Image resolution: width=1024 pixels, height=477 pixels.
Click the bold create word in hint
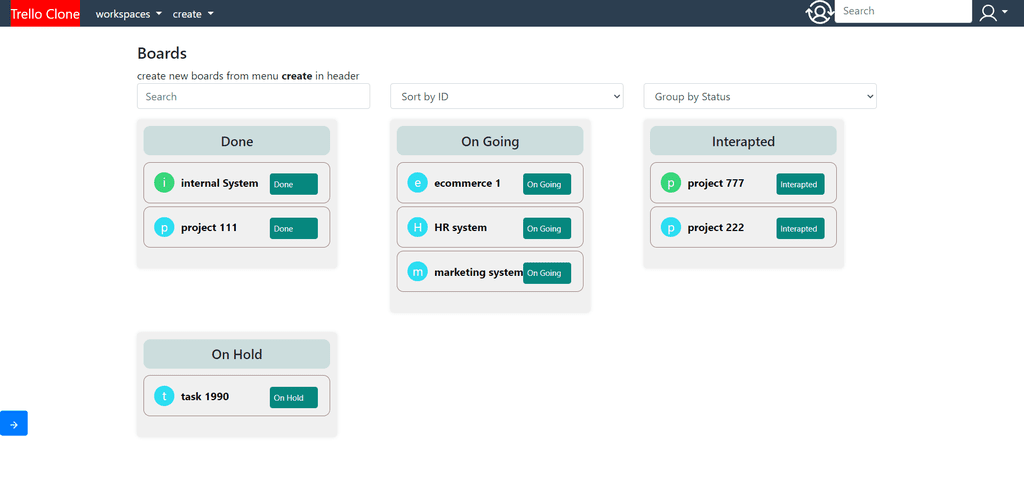(296, 76)
